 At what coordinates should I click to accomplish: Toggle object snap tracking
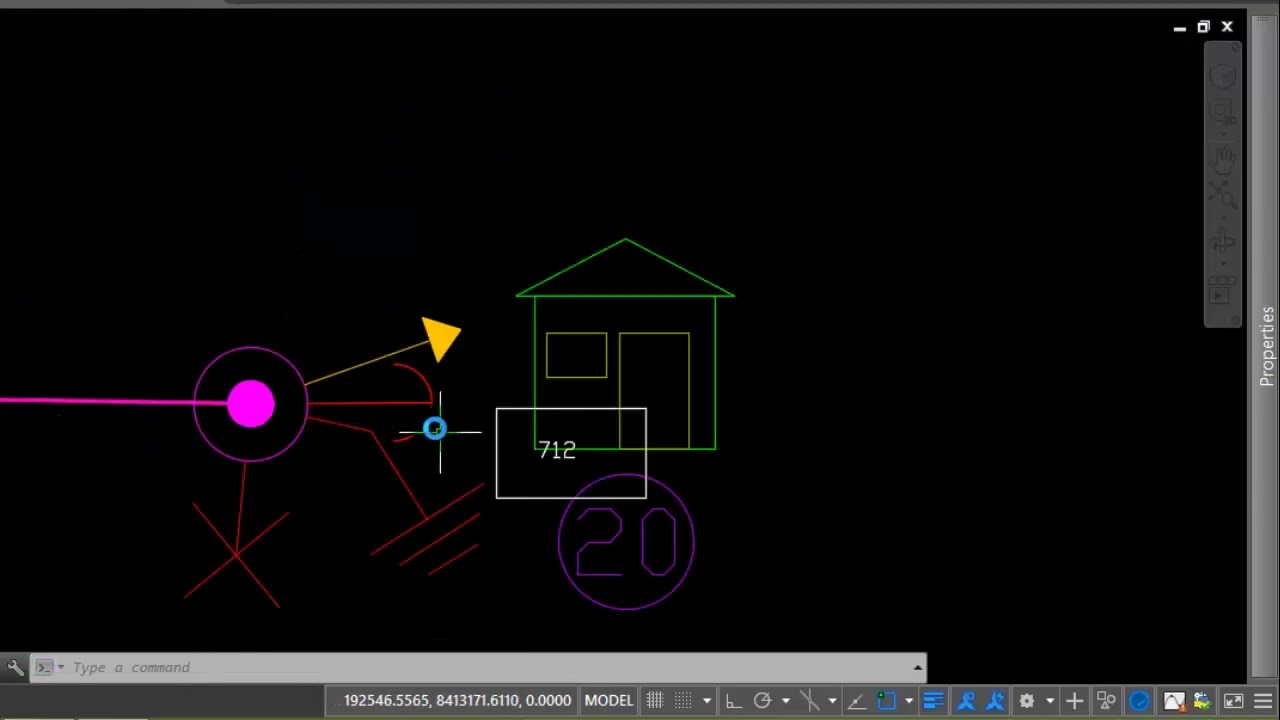coord(857,701)
